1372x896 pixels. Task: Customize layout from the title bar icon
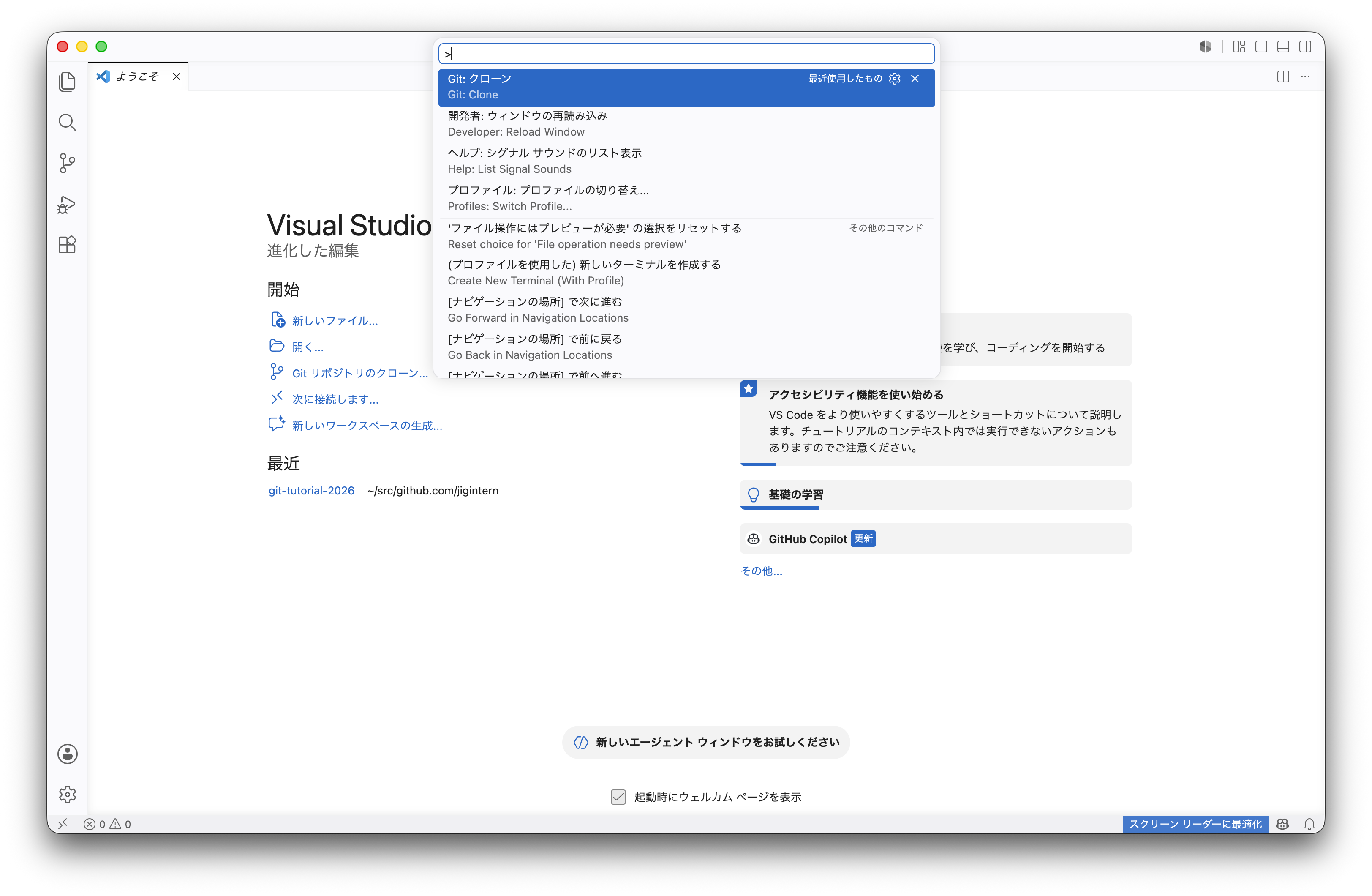click(1239, 47)
